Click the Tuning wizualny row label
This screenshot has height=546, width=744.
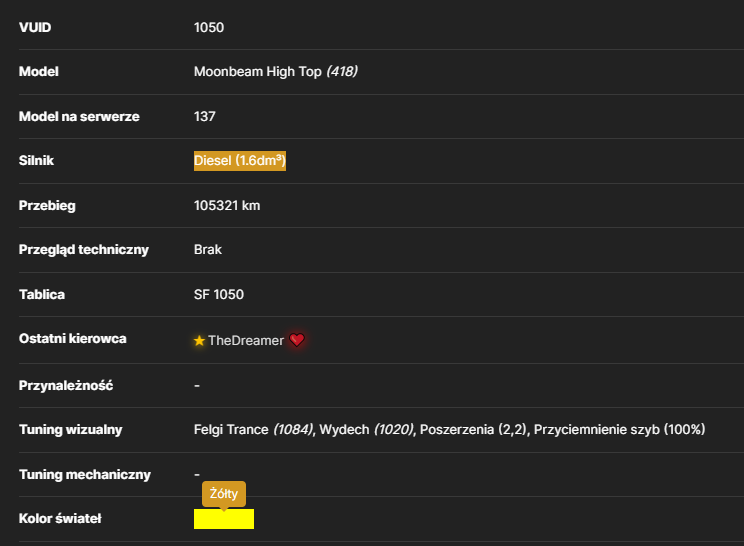[71, 430]
